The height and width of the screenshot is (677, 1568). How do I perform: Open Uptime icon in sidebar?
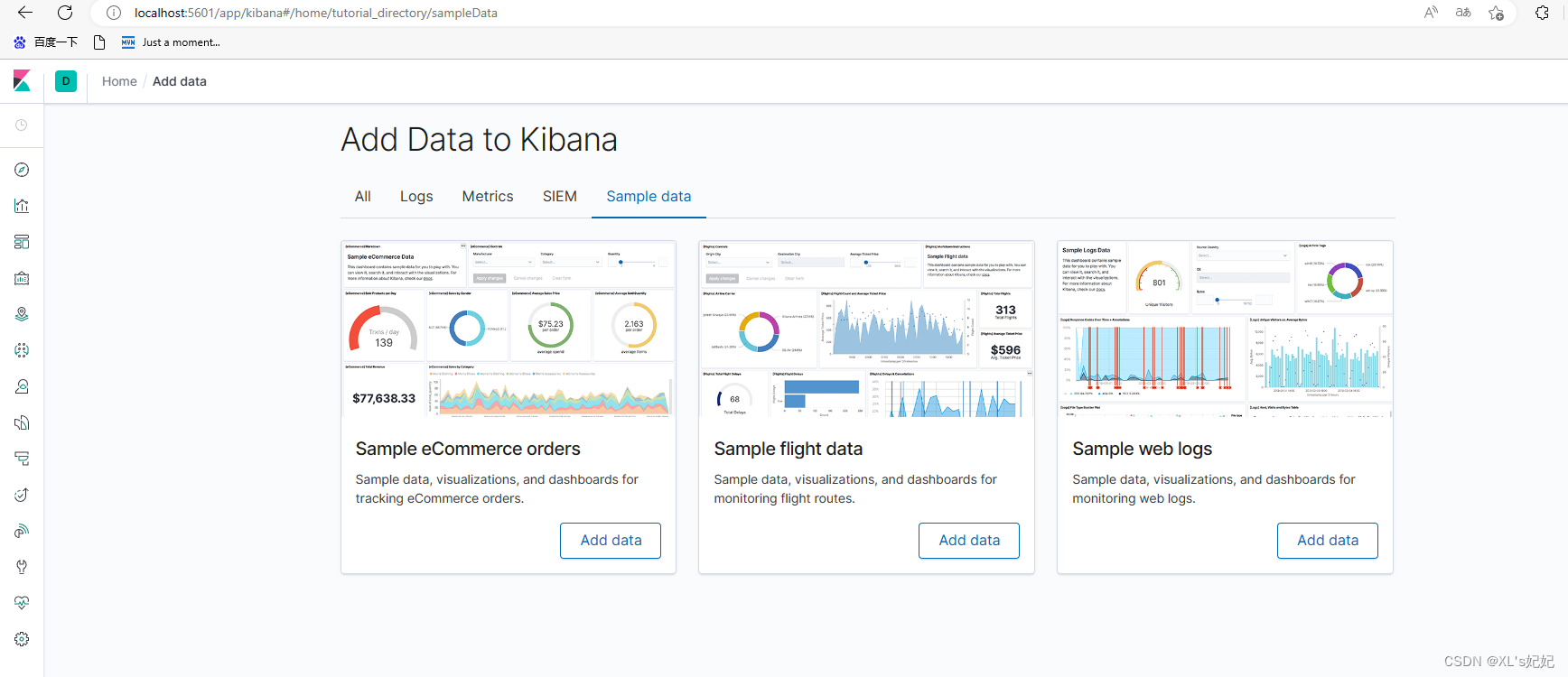click(x=22, y=495)
